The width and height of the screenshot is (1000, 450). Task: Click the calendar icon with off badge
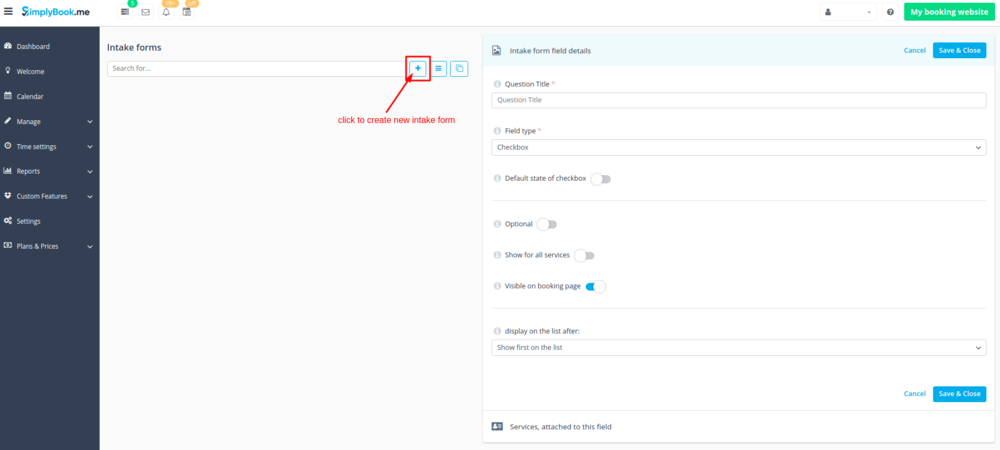coord(187,12)
